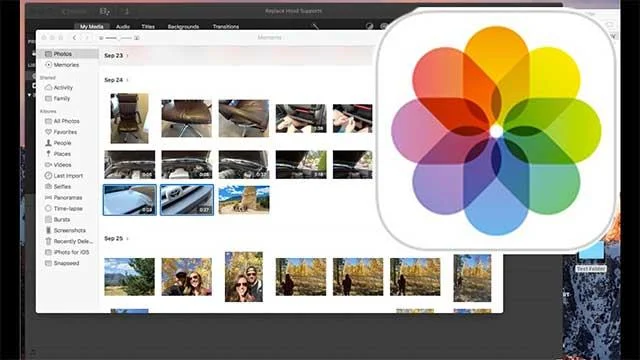Expand the Sep 23 moment chevron

click(127, 56)
